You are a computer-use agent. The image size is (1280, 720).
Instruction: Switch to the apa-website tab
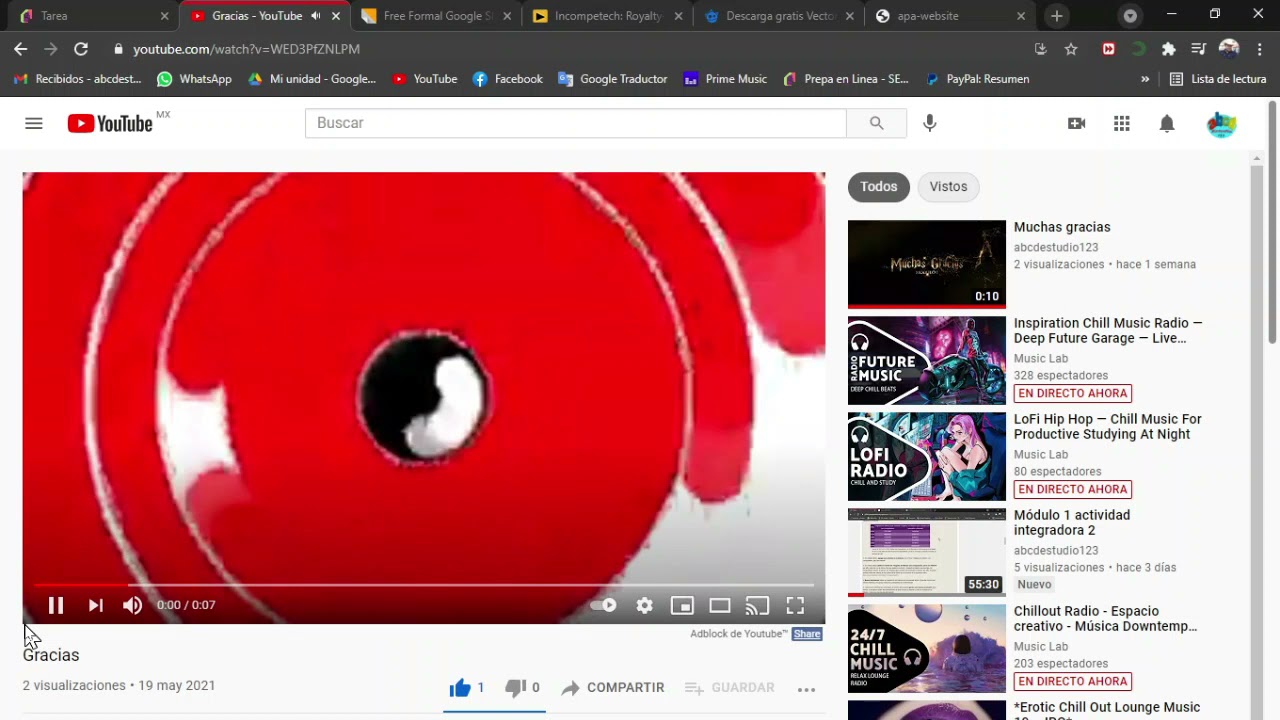[952, 16]
